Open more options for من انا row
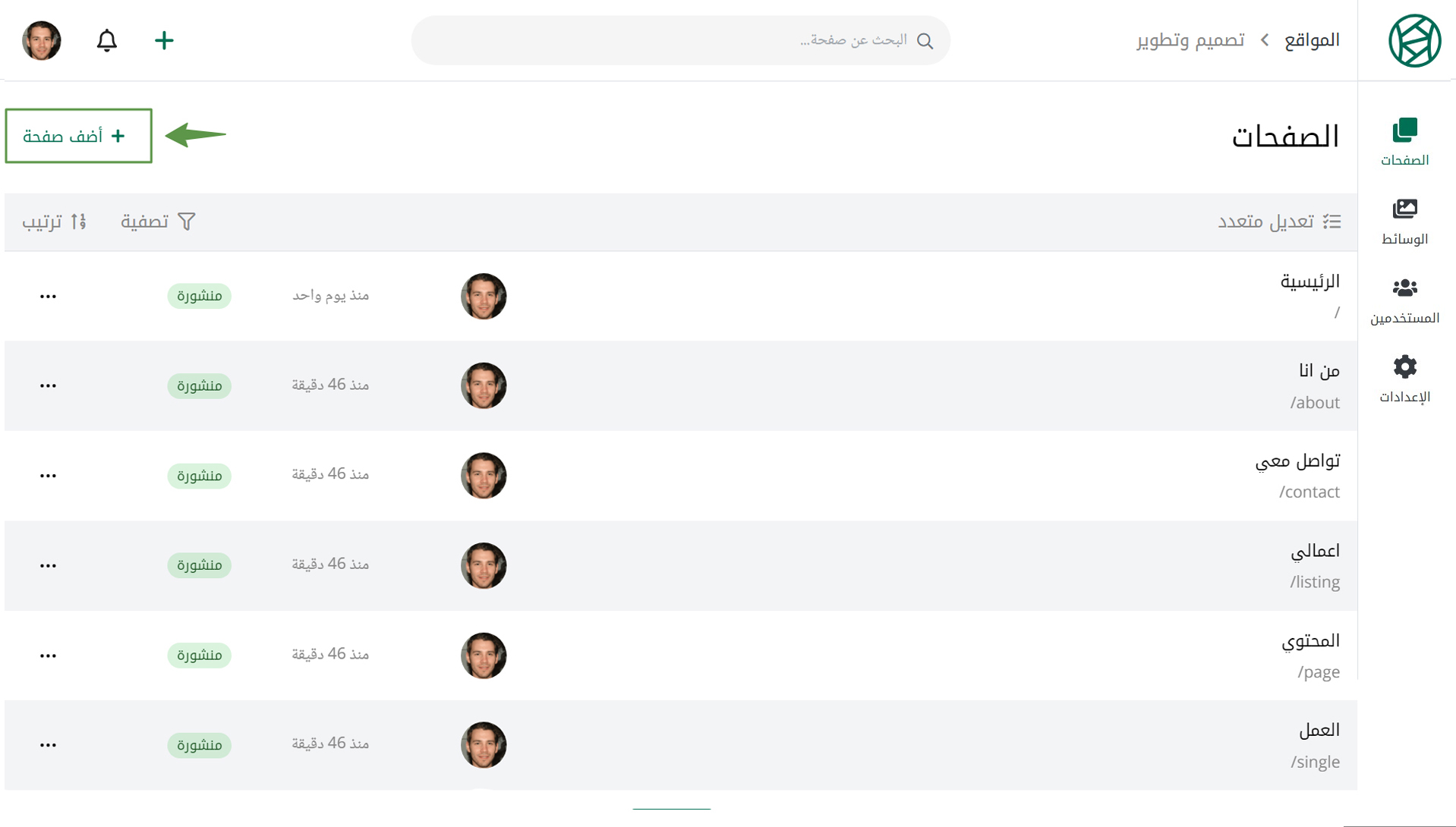 (x=48, y=385)
